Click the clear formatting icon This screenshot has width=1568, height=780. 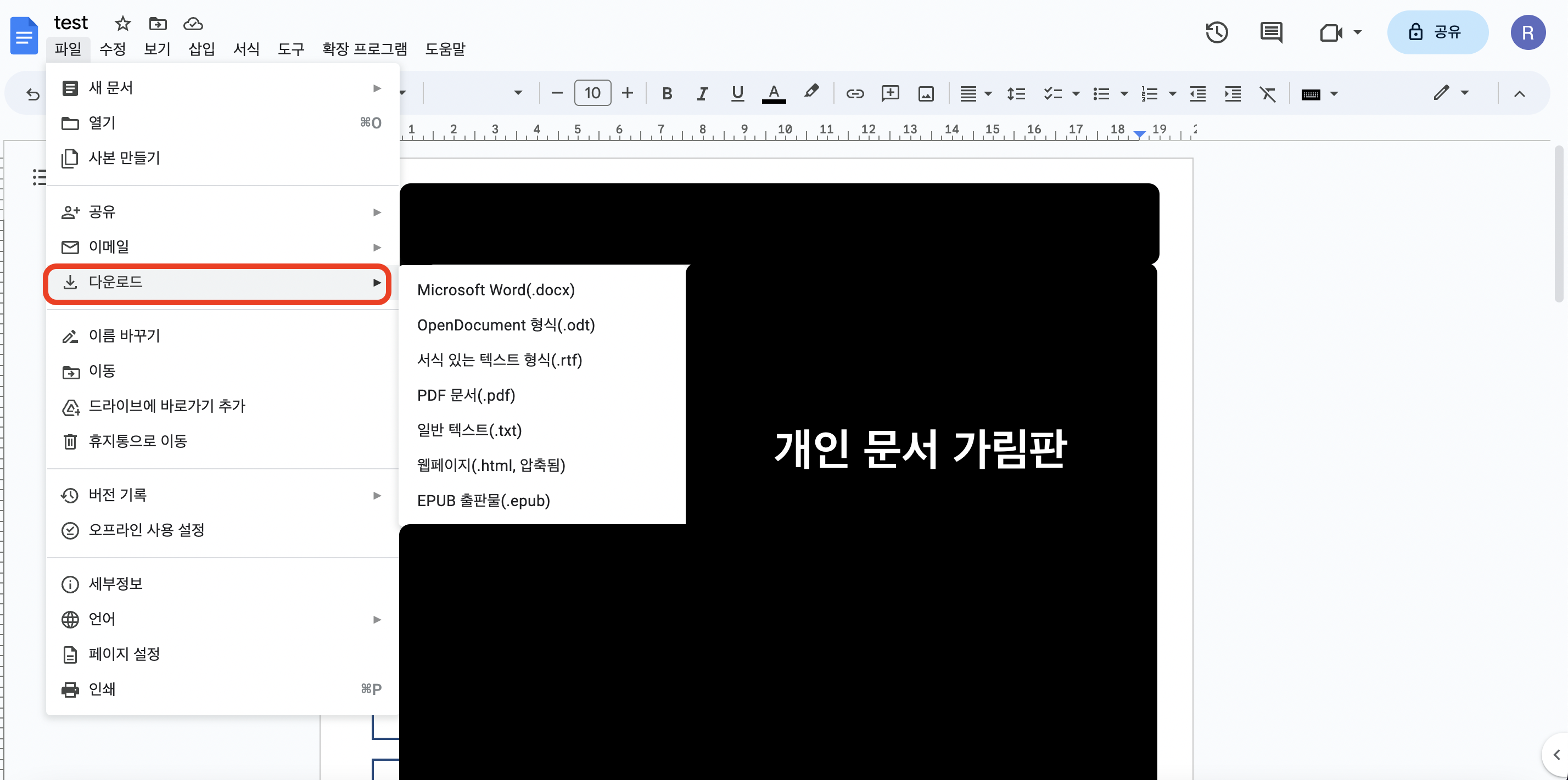coord(1267,94)
